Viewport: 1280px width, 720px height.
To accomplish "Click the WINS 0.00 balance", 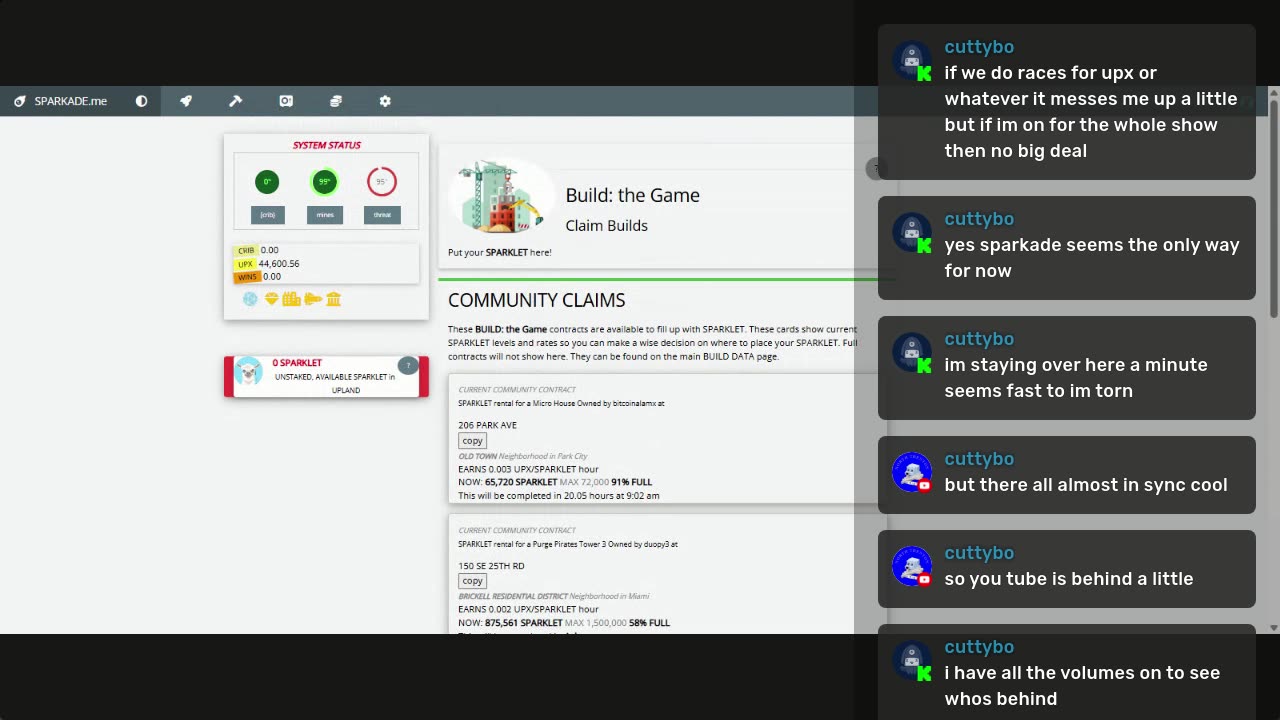I will coord(258,277).
